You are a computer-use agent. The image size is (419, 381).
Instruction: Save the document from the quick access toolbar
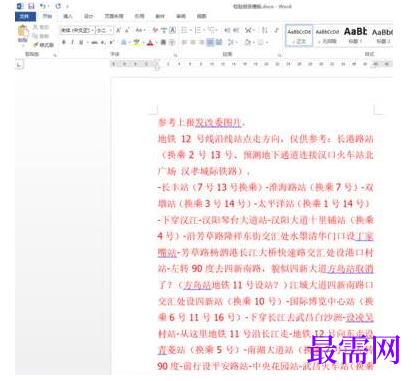(x=31, y=6)
